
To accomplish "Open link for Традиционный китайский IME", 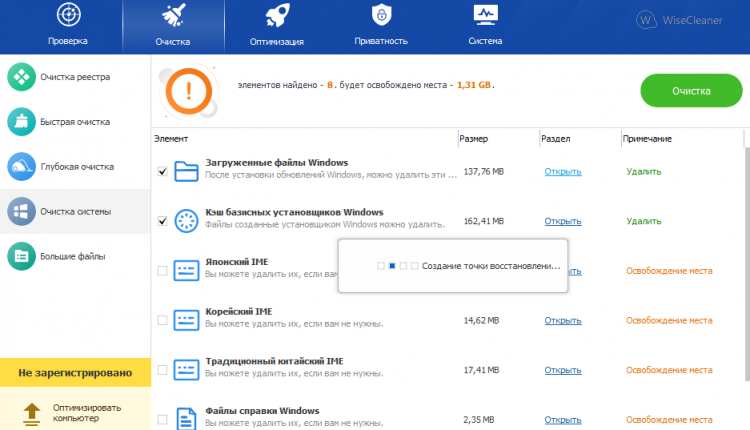I will 563,370.
